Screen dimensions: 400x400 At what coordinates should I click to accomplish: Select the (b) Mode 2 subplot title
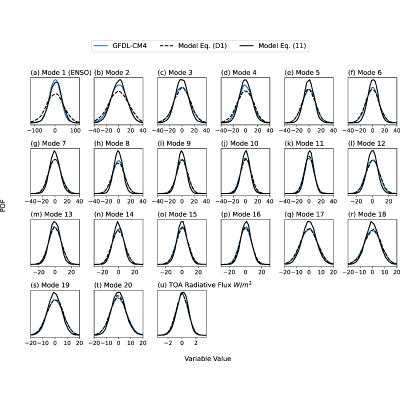[112, 73]
